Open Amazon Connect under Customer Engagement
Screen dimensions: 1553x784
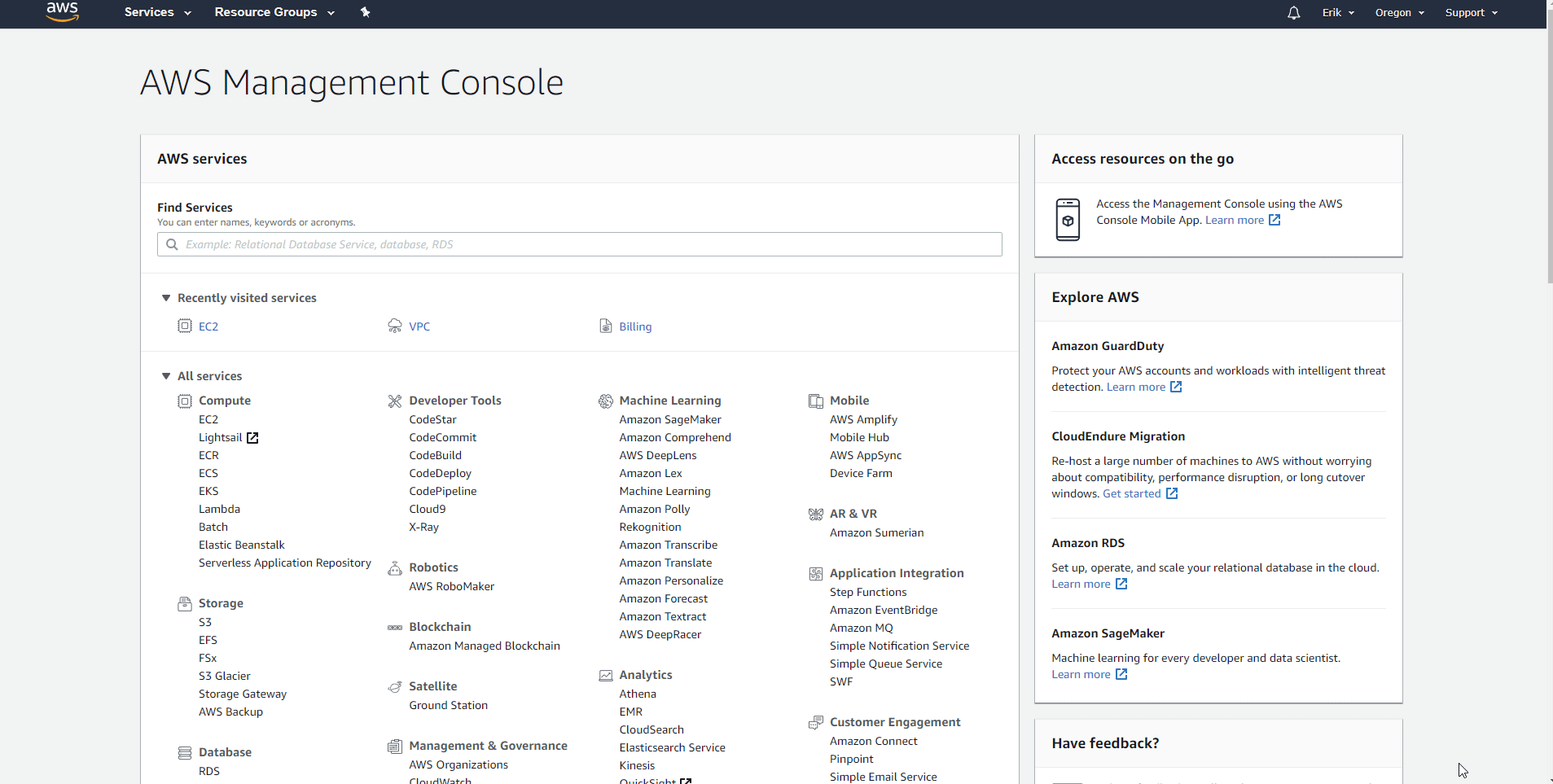click(873, 741)
